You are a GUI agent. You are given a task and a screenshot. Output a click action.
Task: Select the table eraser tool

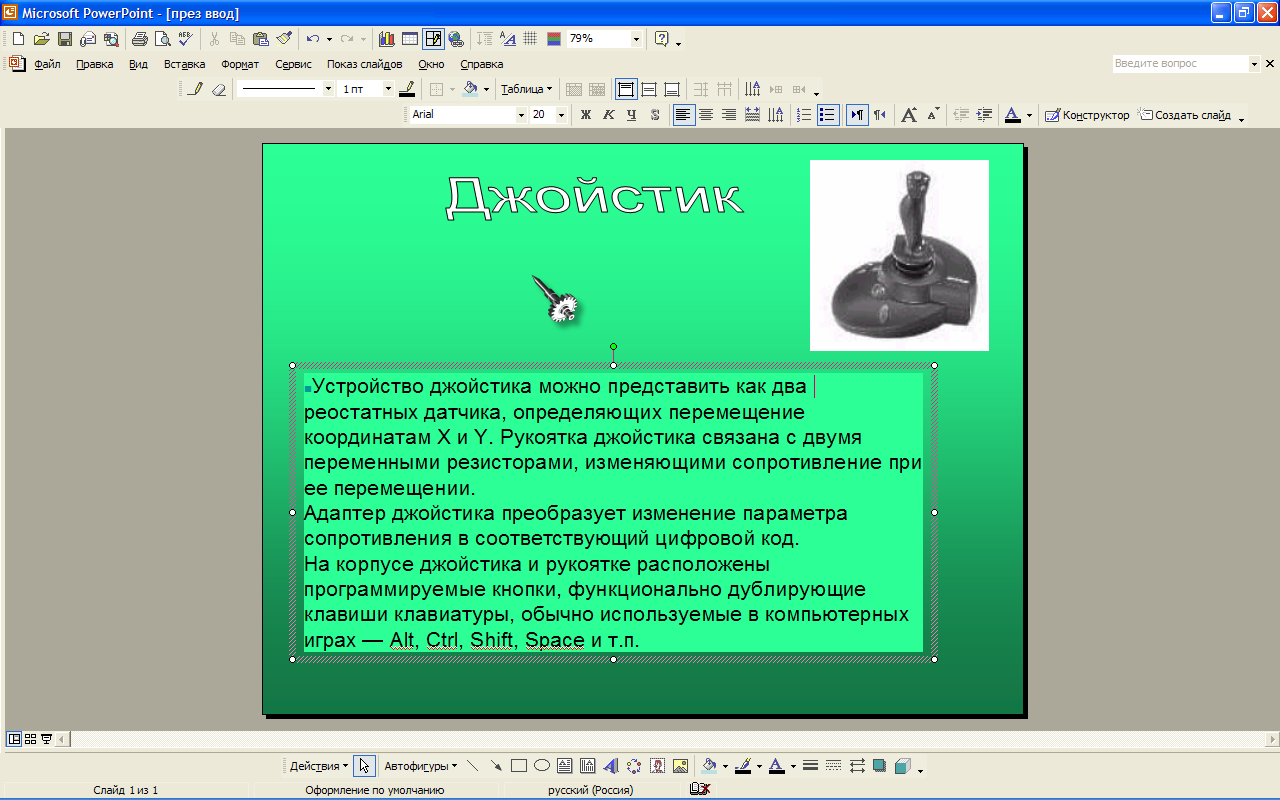click(219, 89)
